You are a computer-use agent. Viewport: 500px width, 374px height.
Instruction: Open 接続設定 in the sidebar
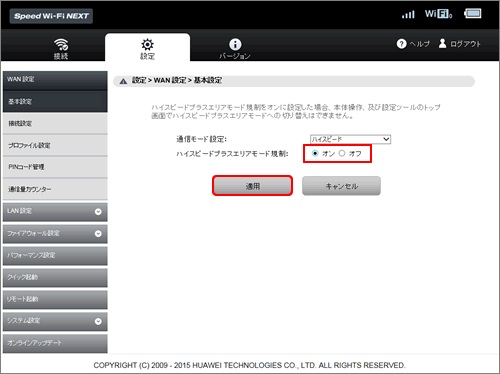55,123
